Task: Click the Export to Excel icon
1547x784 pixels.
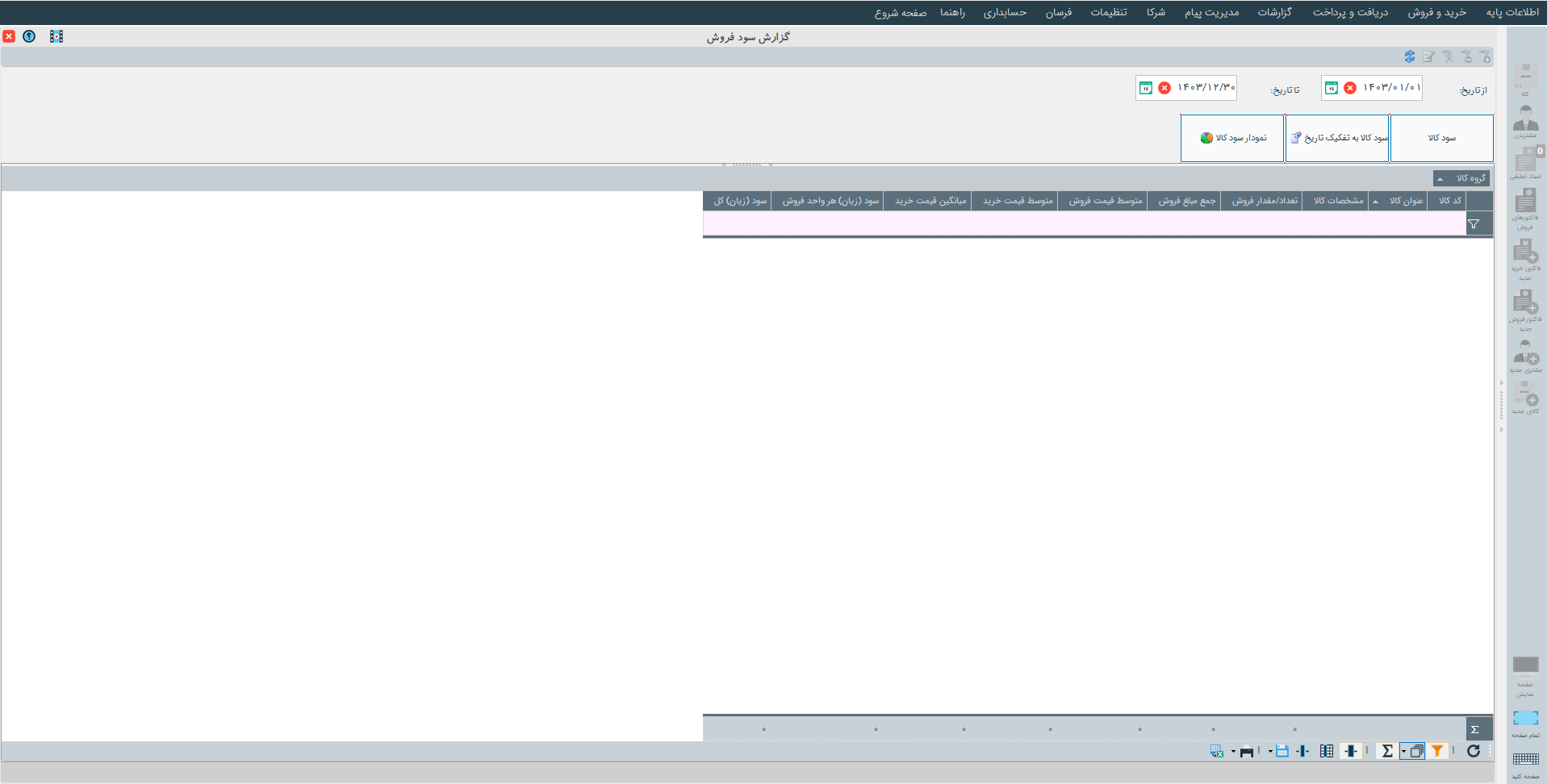Action: (1217, 751)
